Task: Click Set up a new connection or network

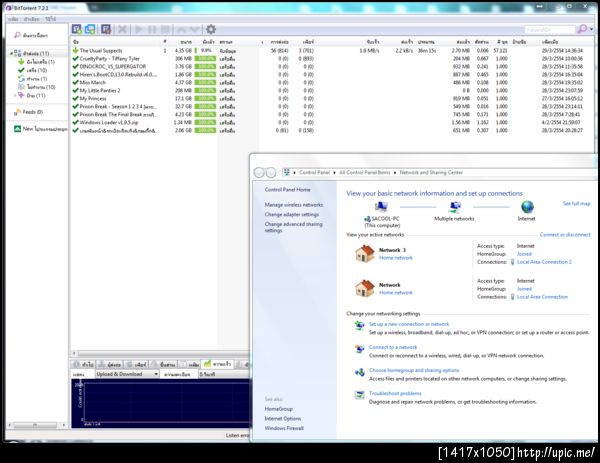Action: coord(409,324)
